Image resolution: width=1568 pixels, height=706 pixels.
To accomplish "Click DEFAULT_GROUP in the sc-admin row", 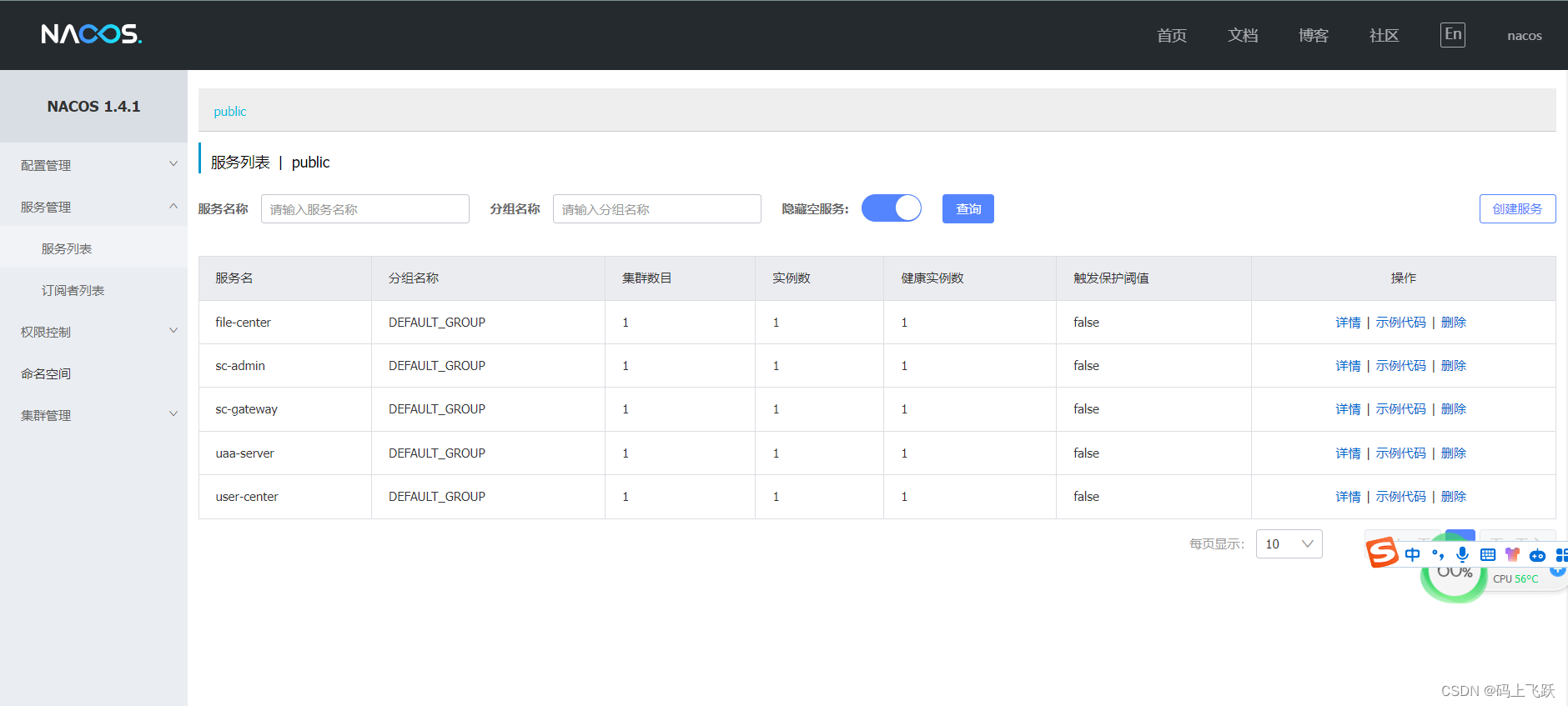I will click(x=437, y=366).
